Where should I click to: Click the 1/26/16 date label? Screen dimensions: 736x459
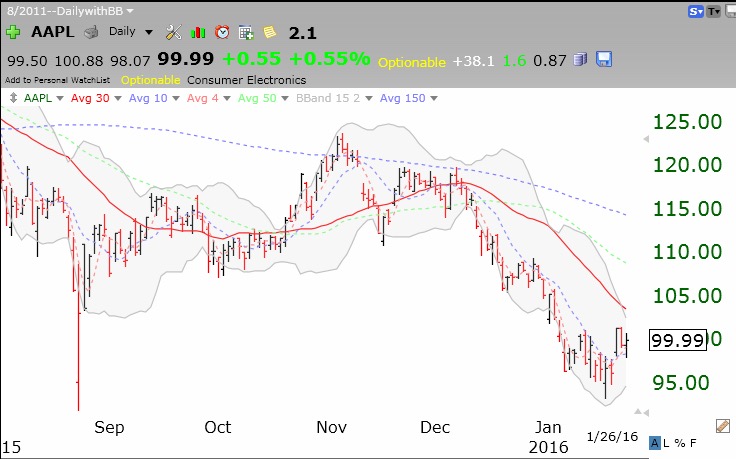tap(613, 437)
